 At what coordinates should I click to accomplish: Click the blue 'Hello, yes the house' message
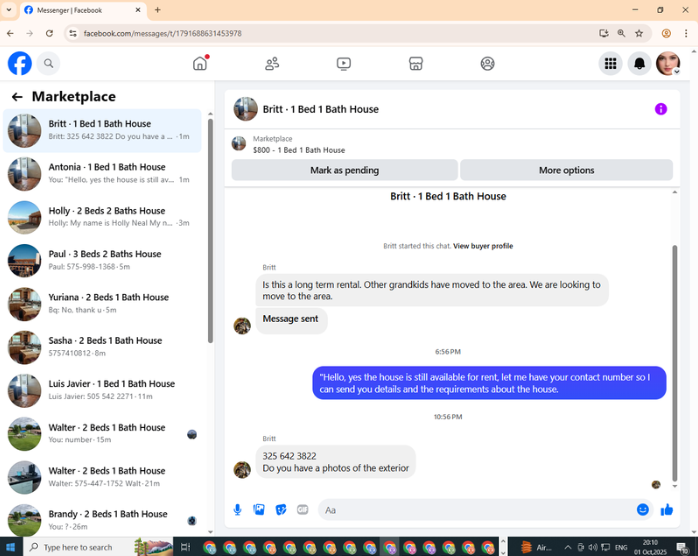point(489,383)
